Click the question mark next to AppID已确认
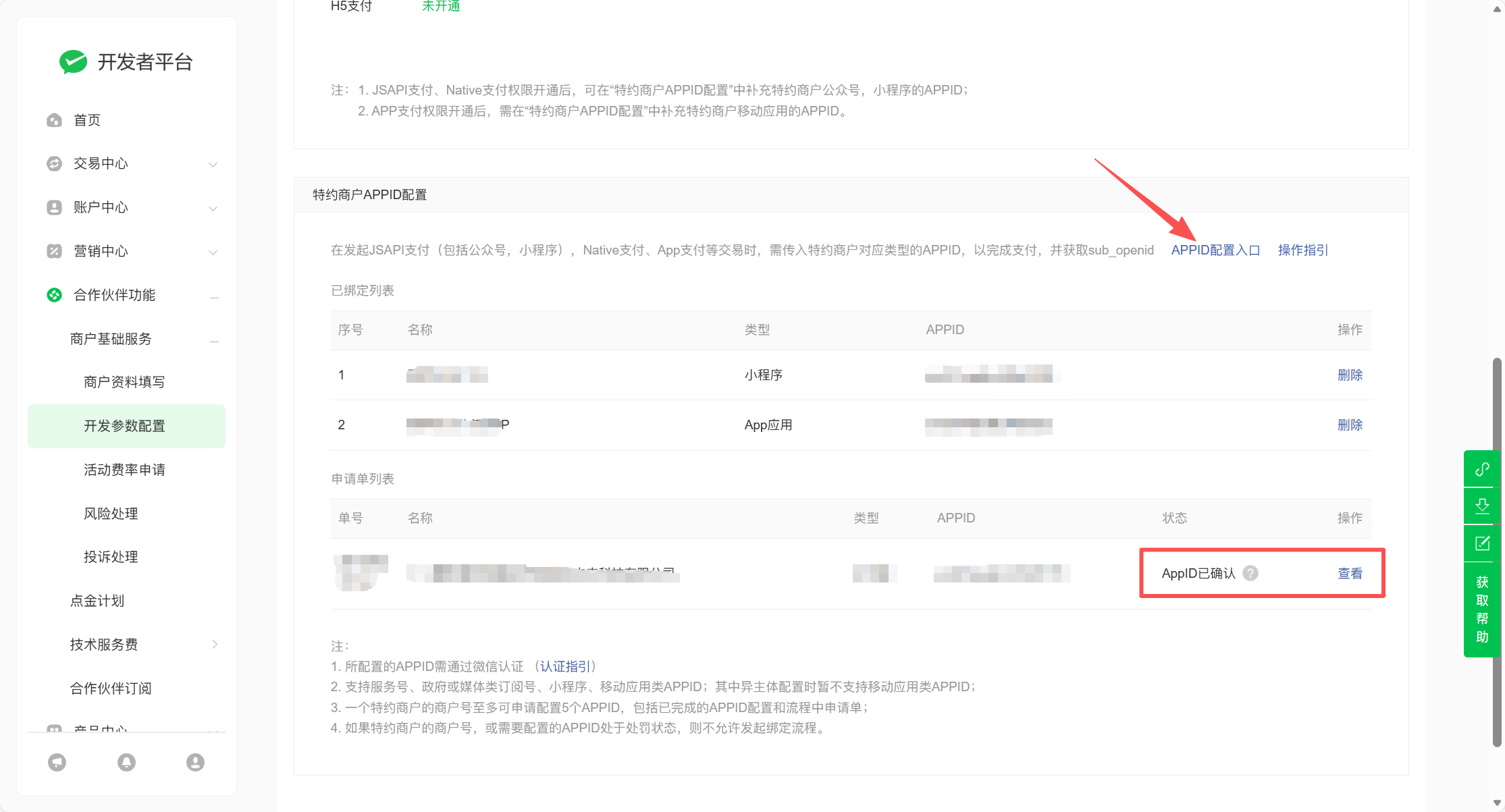Screen dimensions: 1505x812 coord(1250,573)
